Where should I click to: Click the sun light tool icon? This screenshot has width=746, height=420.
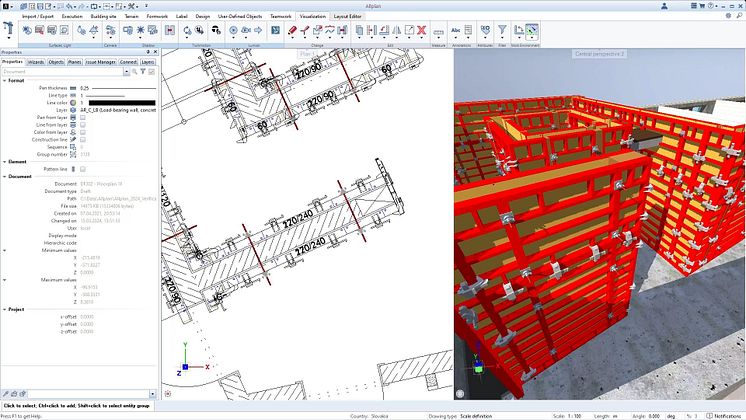[x=140, y=30]
